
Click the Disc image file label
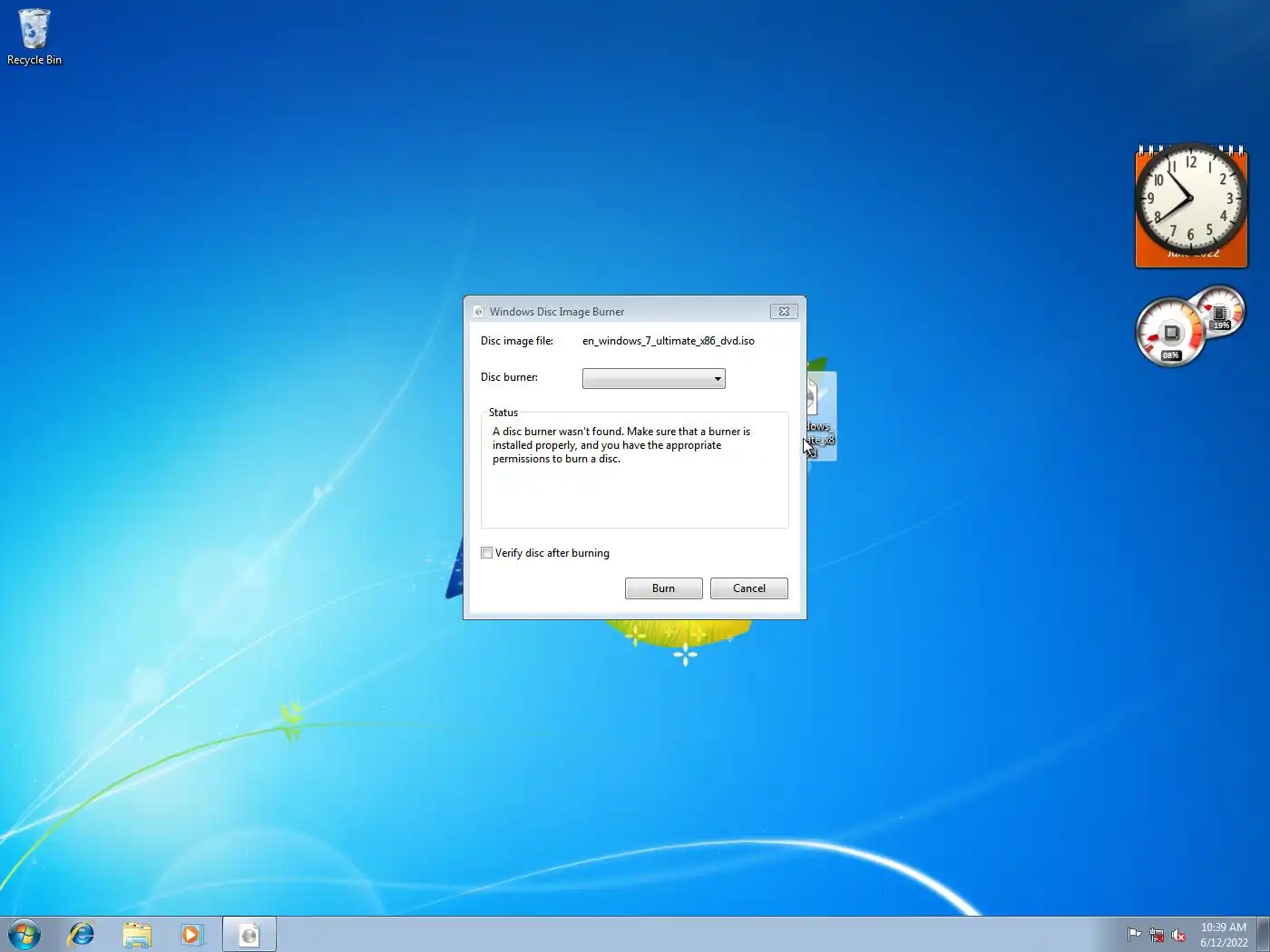point(517,341)
